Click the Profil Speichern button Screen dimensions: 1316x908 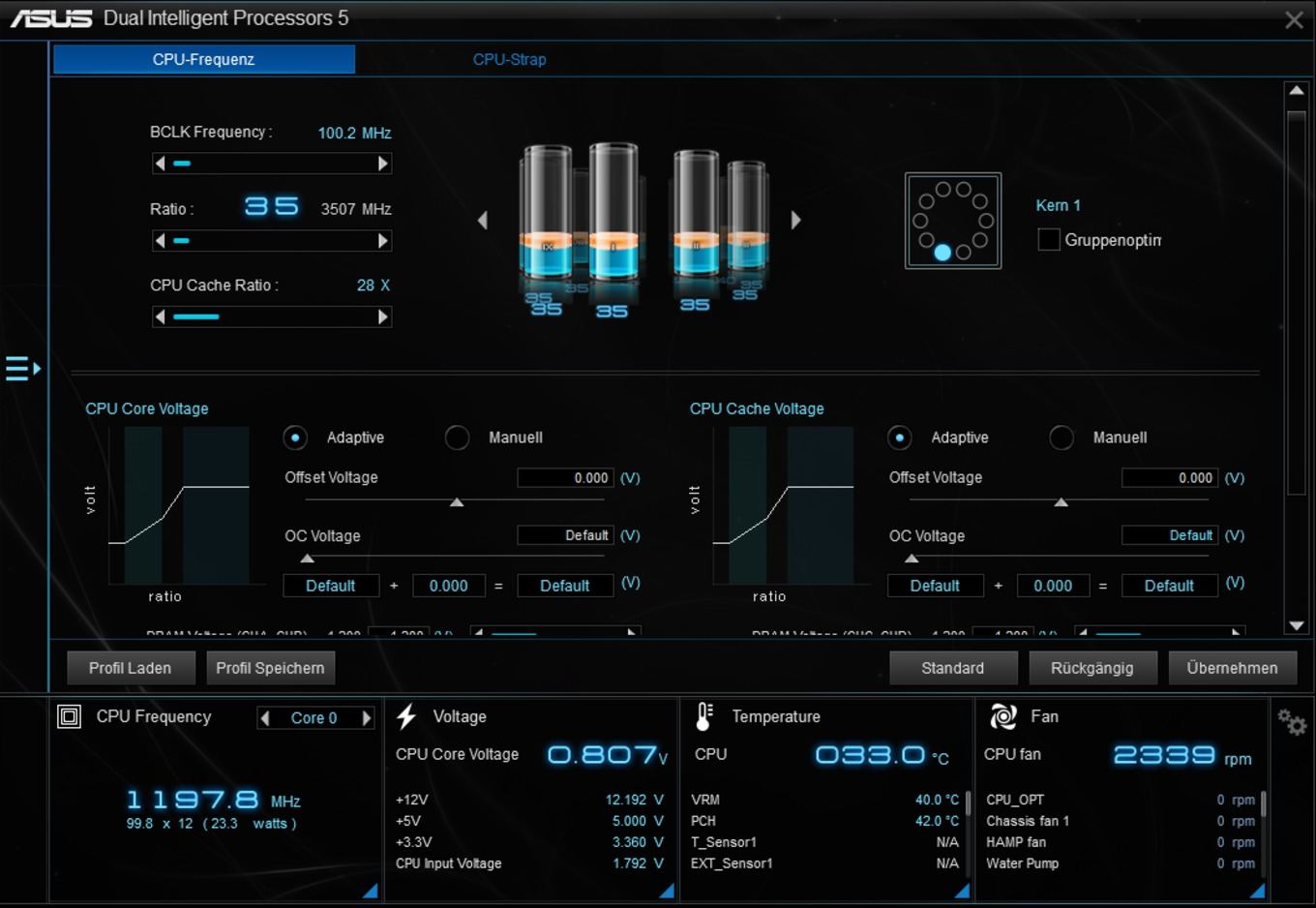coord(271,668)
